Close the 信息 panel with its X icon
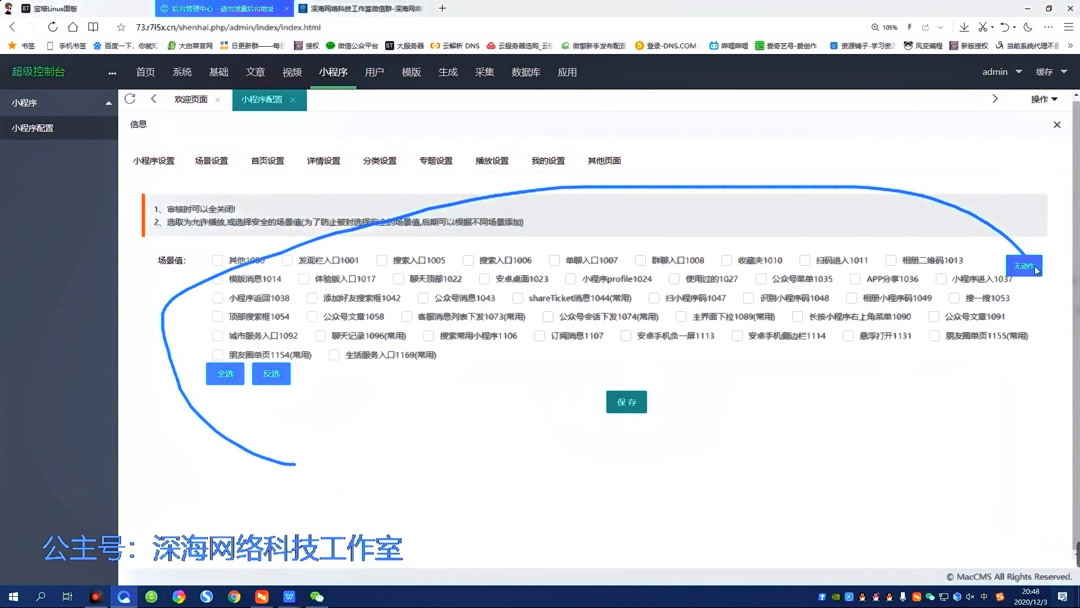The image size is (1080, 608). [1057, 124]
